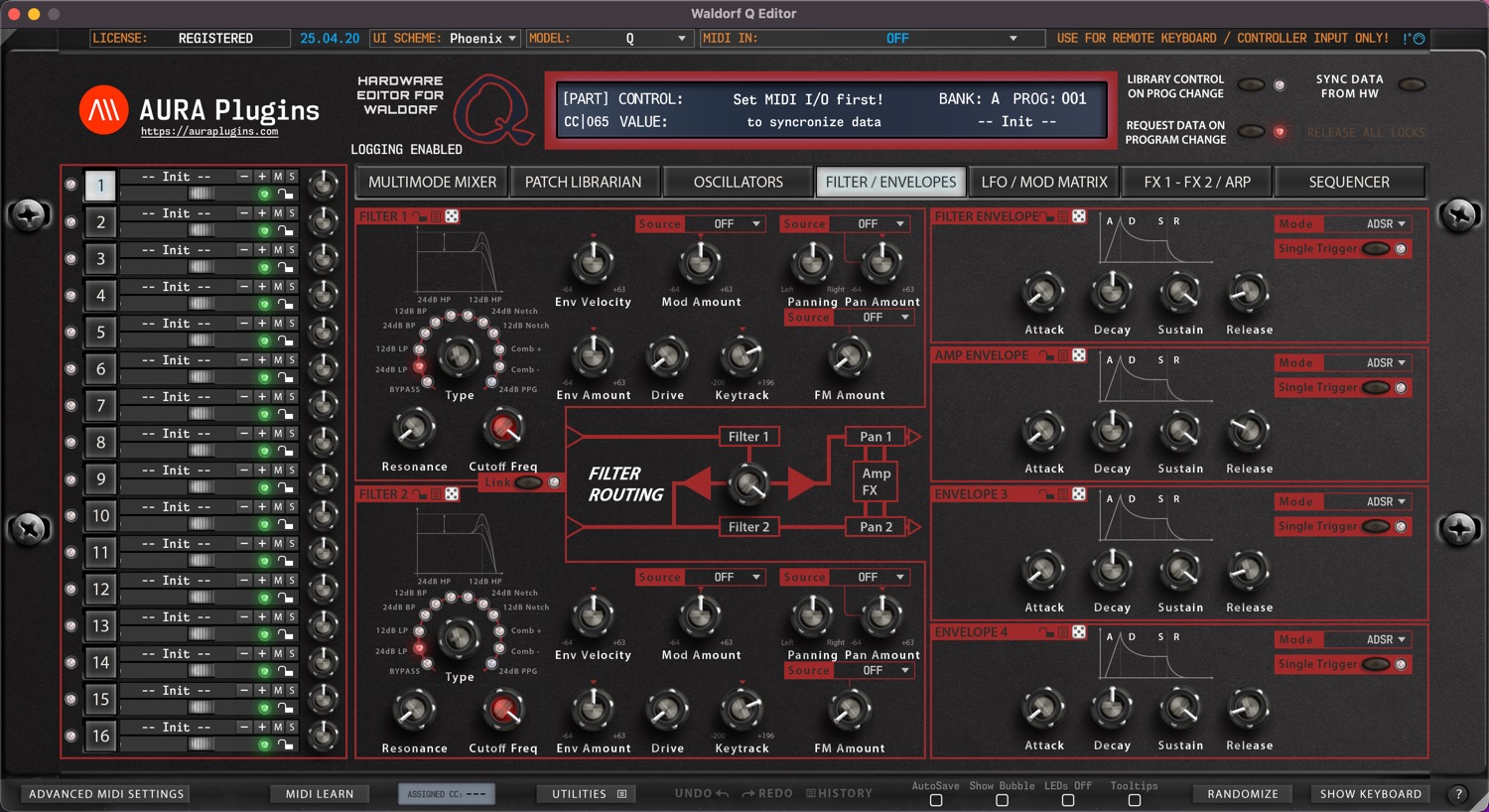
Task: Enable the Show Bubble checkbox
Action: pyautogui.click(x=1002, y=800)
